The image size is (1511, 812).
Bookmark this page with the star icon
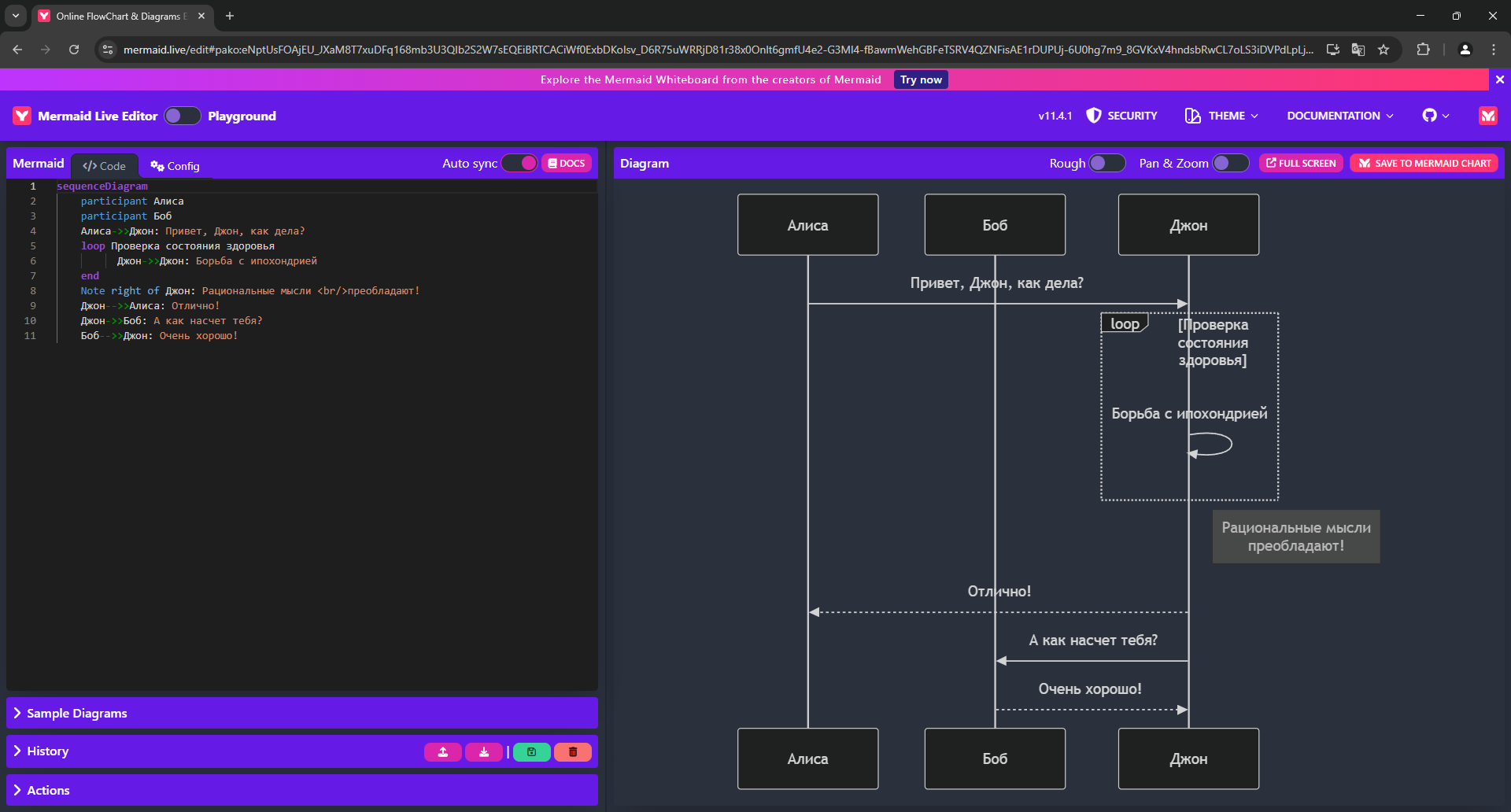(x=1384, y=50)
